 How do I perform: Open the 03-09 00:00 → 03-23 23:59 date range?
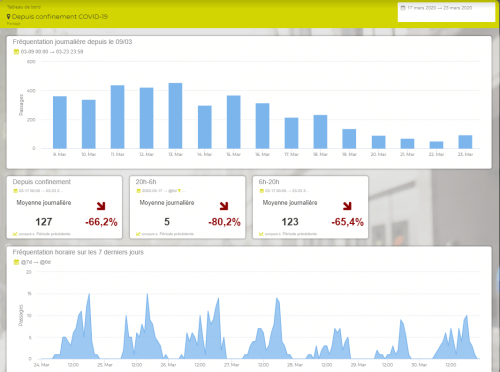52,52
